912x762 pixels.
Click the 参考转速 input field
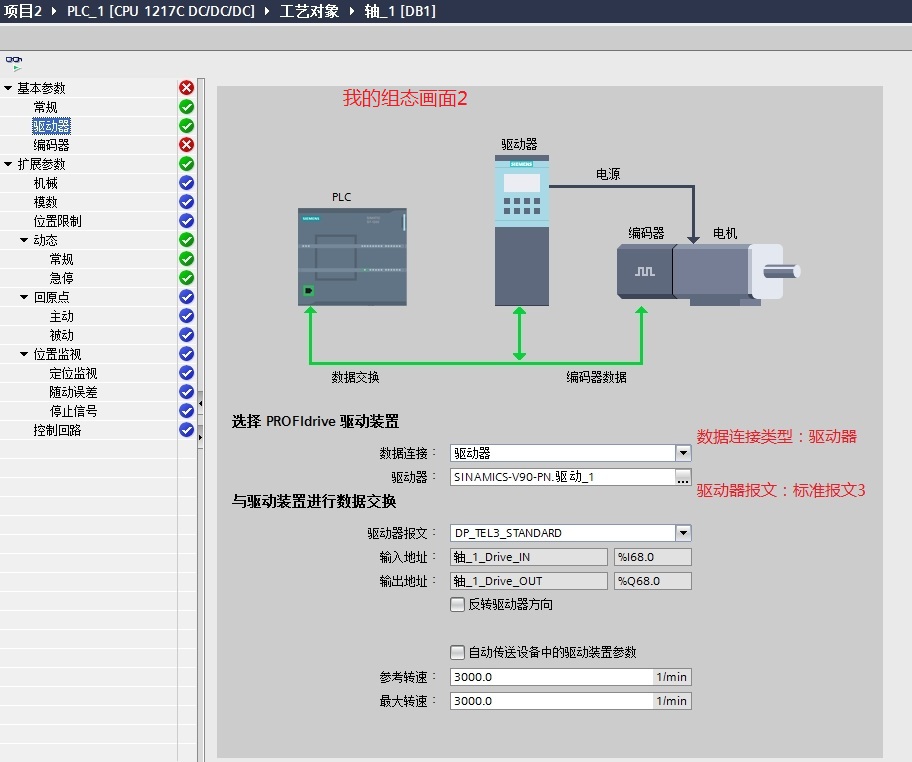(x=551, y=677)
